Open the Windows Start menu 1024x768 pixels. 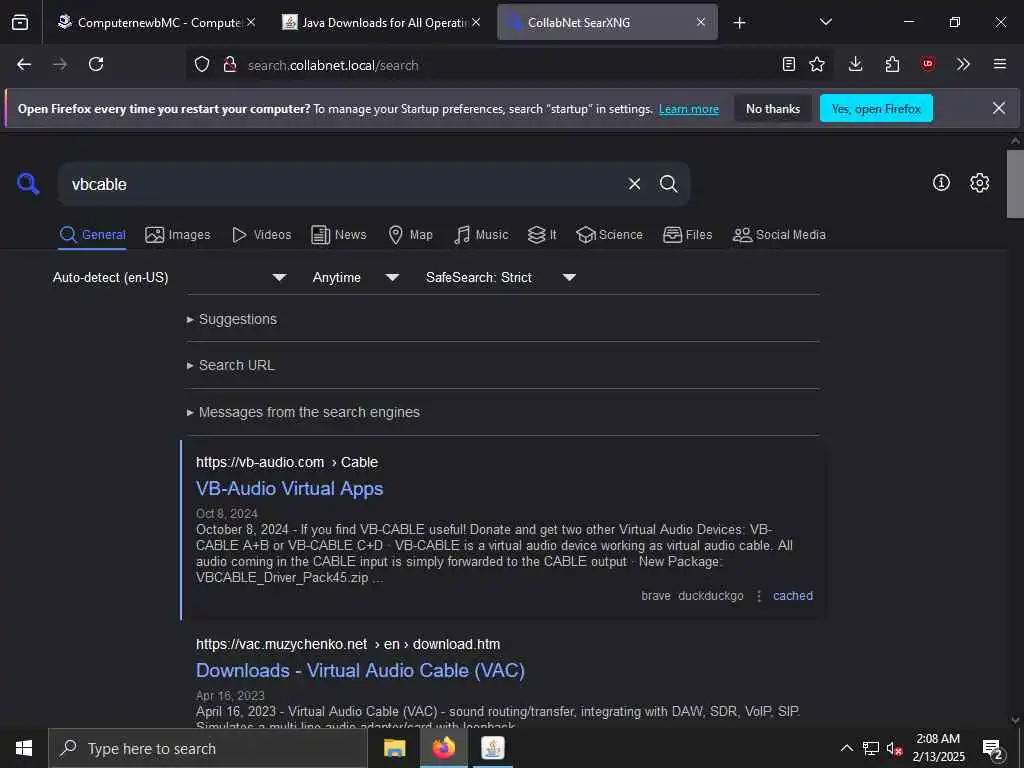click(24, 748)
